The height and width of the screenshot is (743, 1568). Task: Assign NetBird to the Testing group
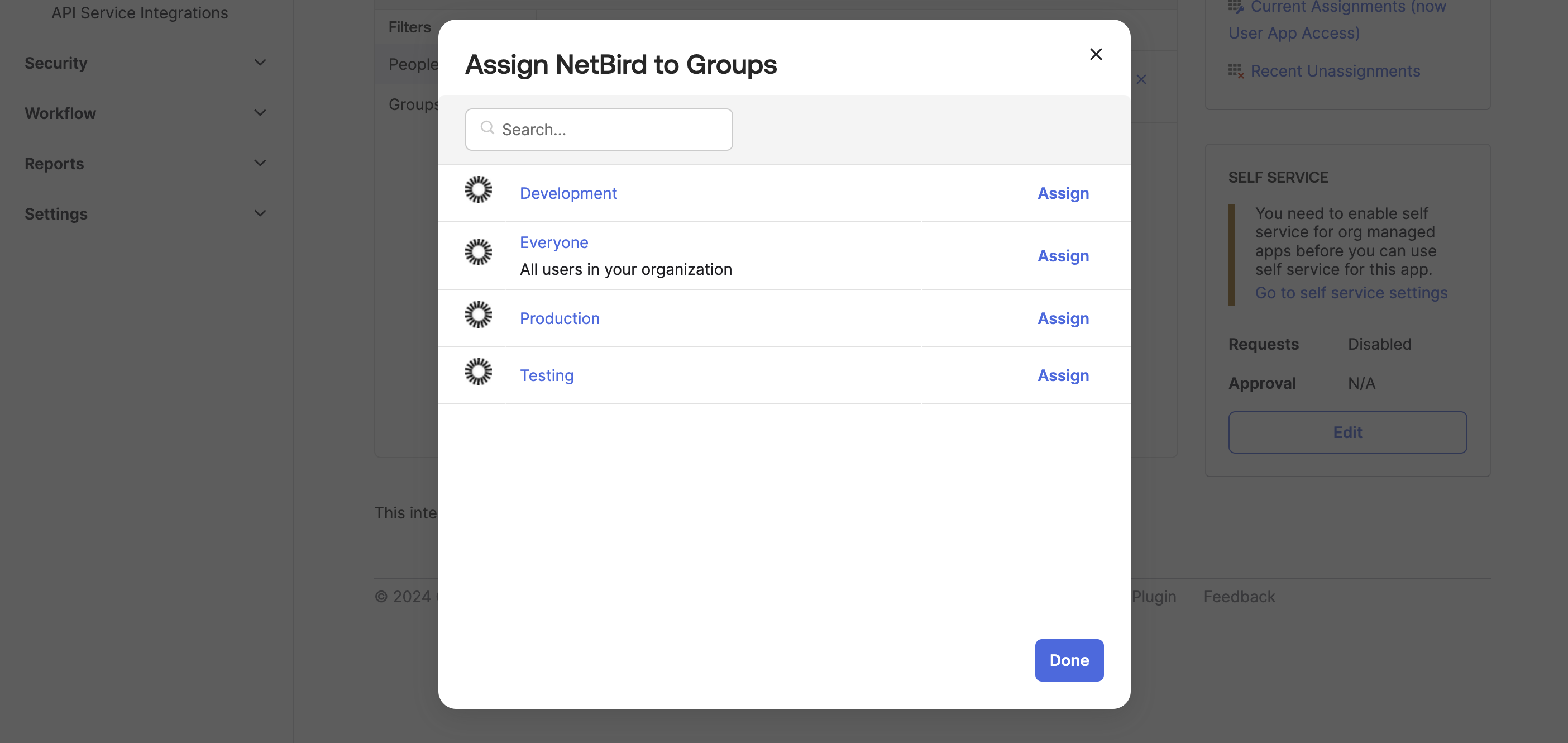point(1063,375)
